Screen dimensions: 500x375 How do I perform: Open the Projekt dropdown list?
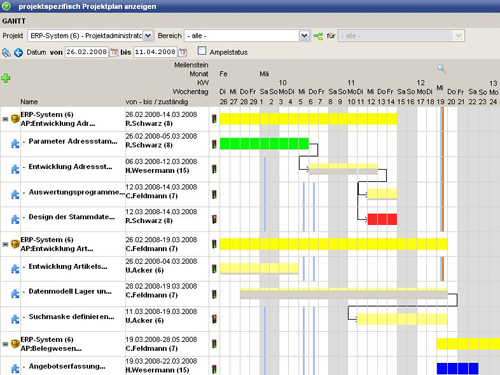[x=148, y=36]
